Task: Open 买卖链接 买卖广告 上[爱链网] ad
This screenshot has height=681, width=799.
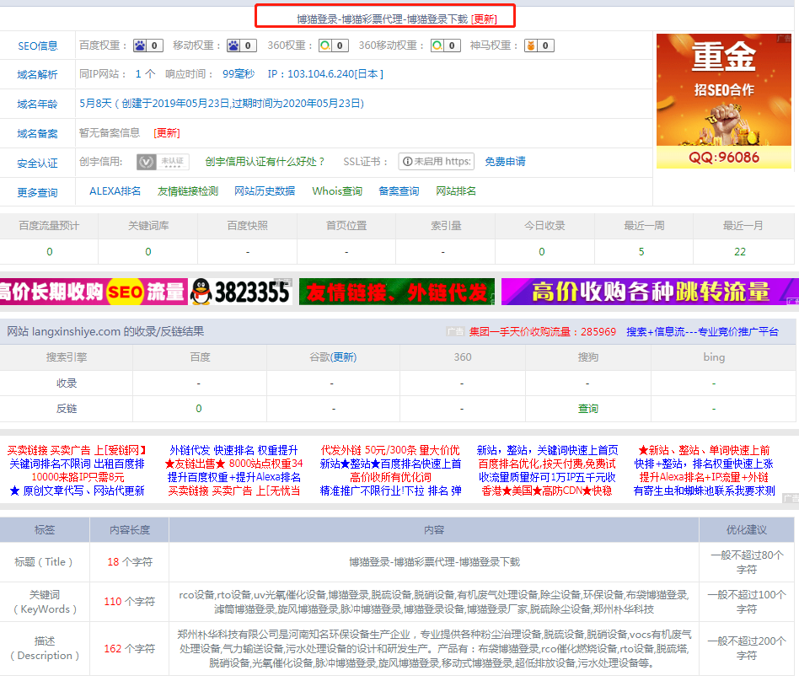Action: coord(77,450)
